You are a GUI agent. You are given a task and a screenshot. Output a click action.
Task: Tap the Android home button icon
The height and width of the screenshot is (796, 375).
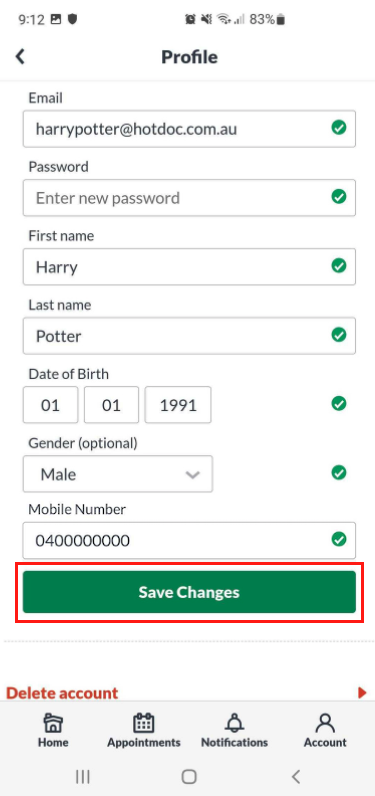point(189,776)
